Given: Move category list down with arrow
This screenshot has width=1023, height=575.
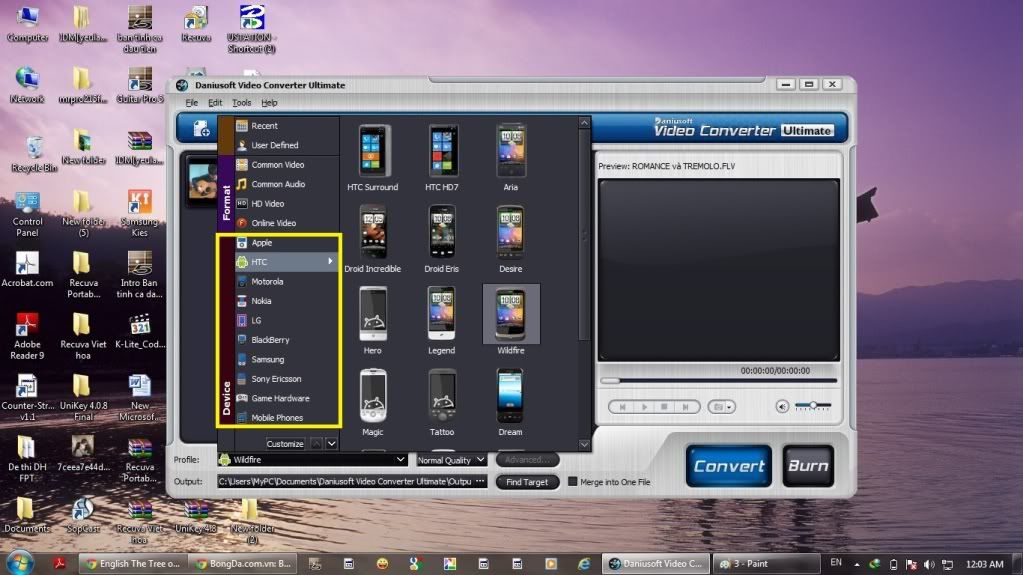Looking at the screenshot, I should 331,444.
